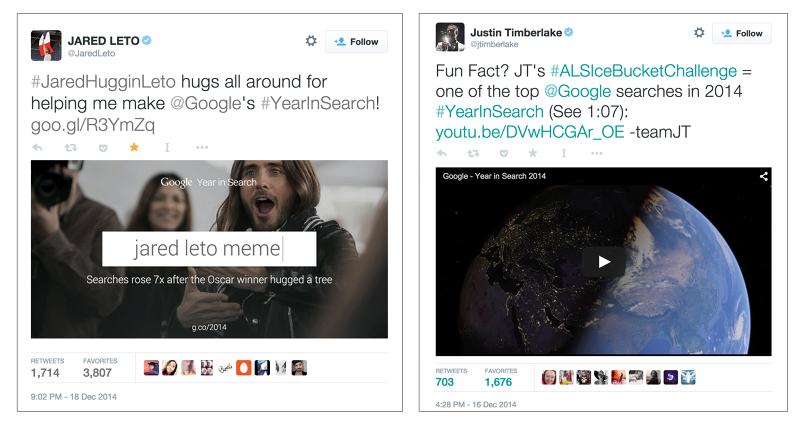Retweet Justin Timberlake's tweet
Screen dimensions: 800x427
click(x=473, y=153)
